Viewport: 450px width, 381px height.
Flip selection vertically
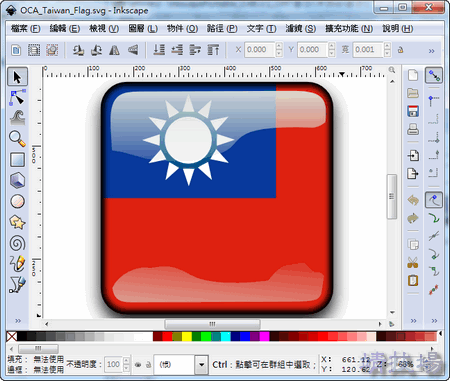133,50
